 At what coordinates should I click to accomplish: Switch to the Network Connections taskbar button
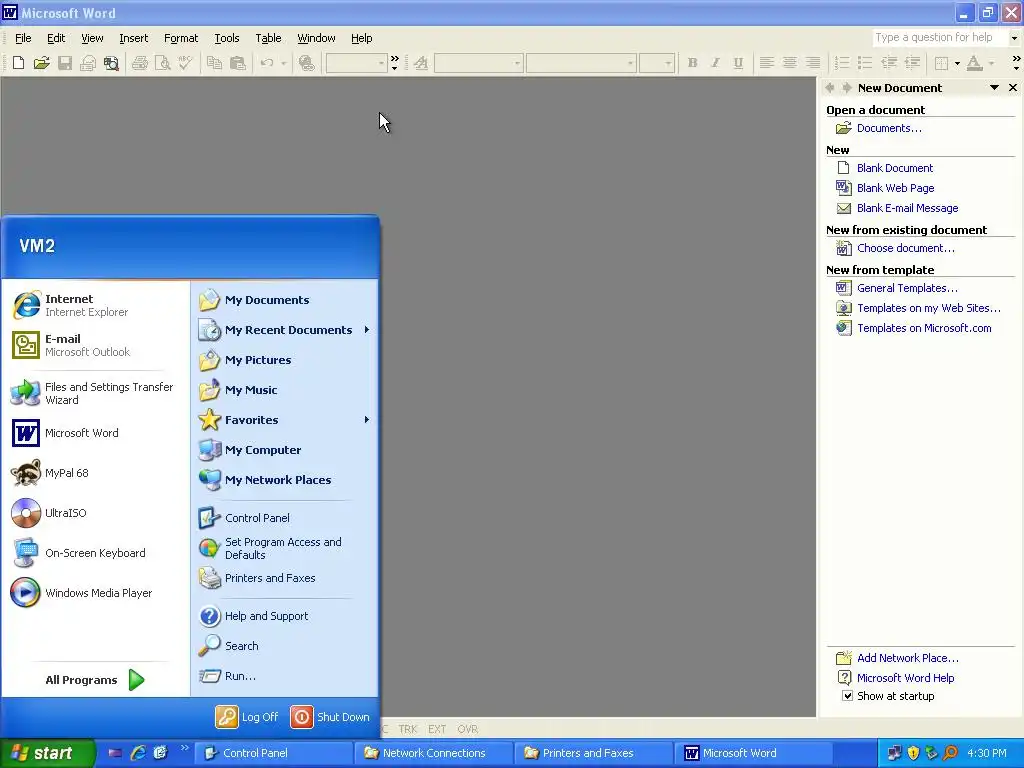pyautogui.click(x=434, y=753)
